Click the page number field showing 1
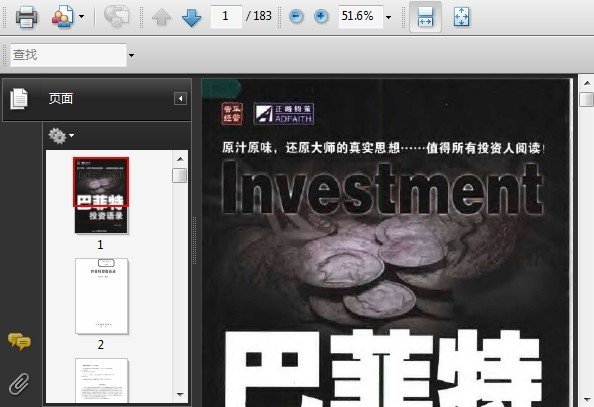 226,16
